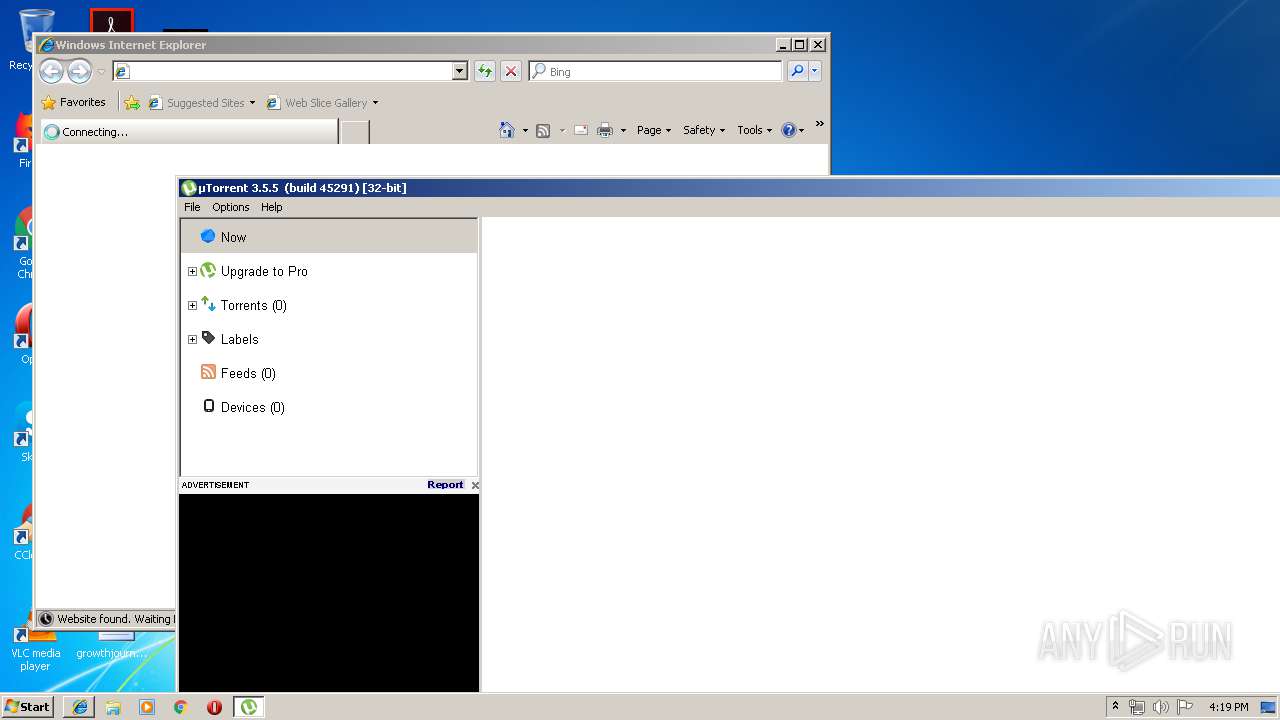Open the recent pages dropdown in Internet Explorer

(101, 72)
